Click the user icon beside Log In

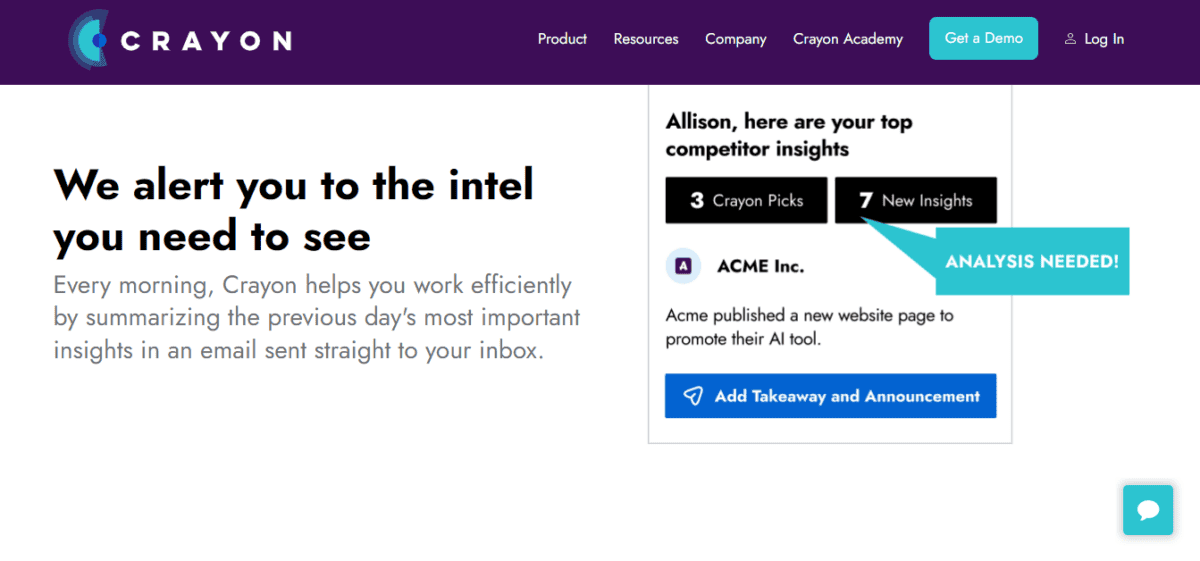pyautogui.click(x=1070, y=39)
